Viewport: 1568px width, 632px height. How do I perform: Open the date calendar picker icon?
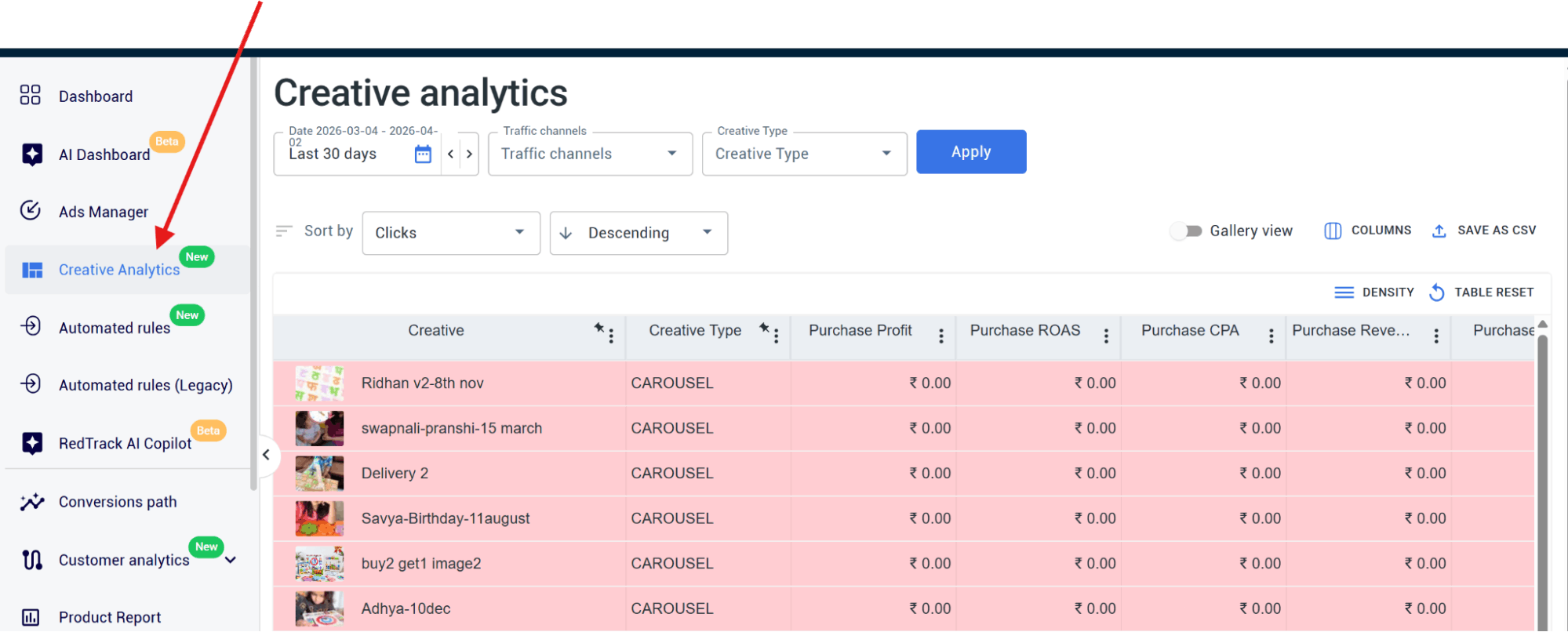pyautogui.click(x=423, y=154)
